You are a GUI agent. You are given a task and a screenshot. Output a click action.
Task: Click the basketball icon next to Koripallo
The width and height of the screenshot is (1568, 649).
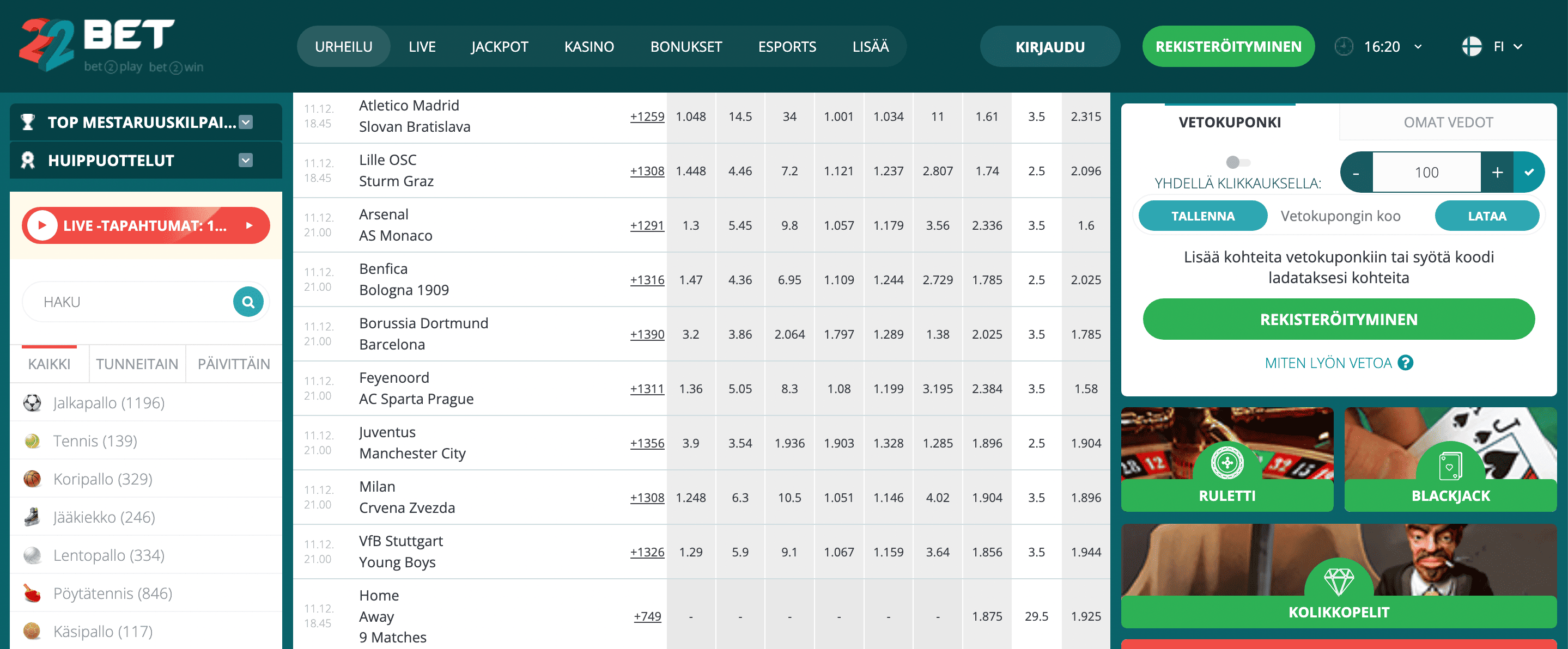32,479
